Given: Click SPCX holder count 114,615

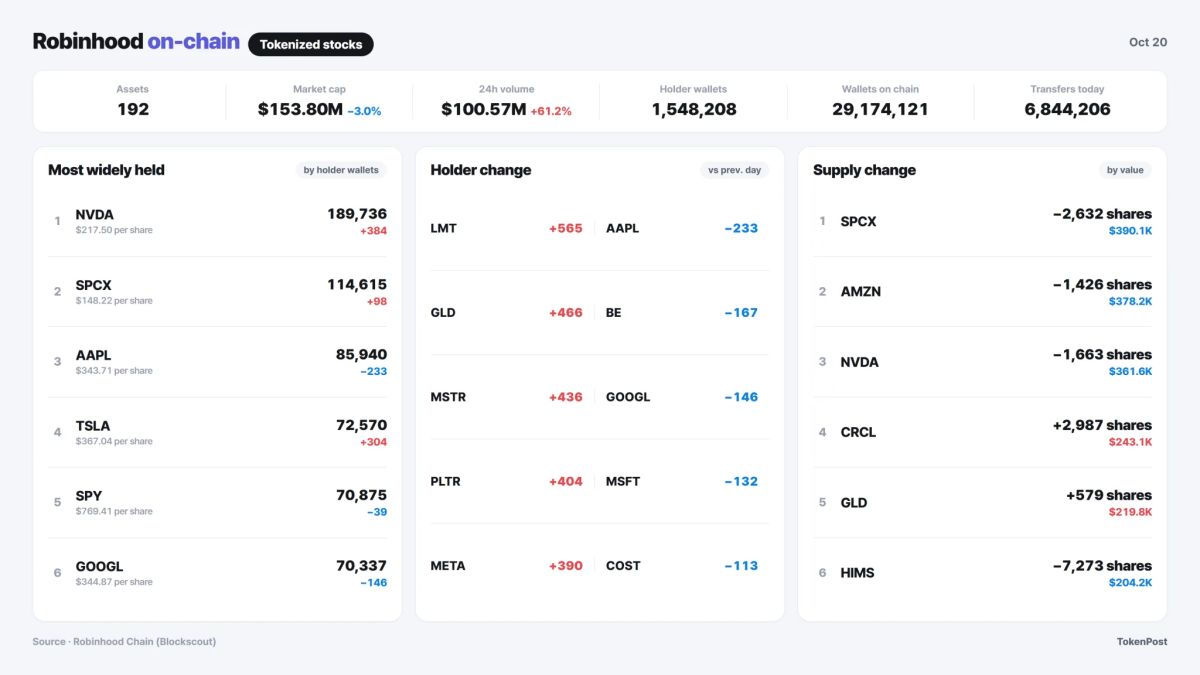Looking at the screenshot, I should [357, 284].
